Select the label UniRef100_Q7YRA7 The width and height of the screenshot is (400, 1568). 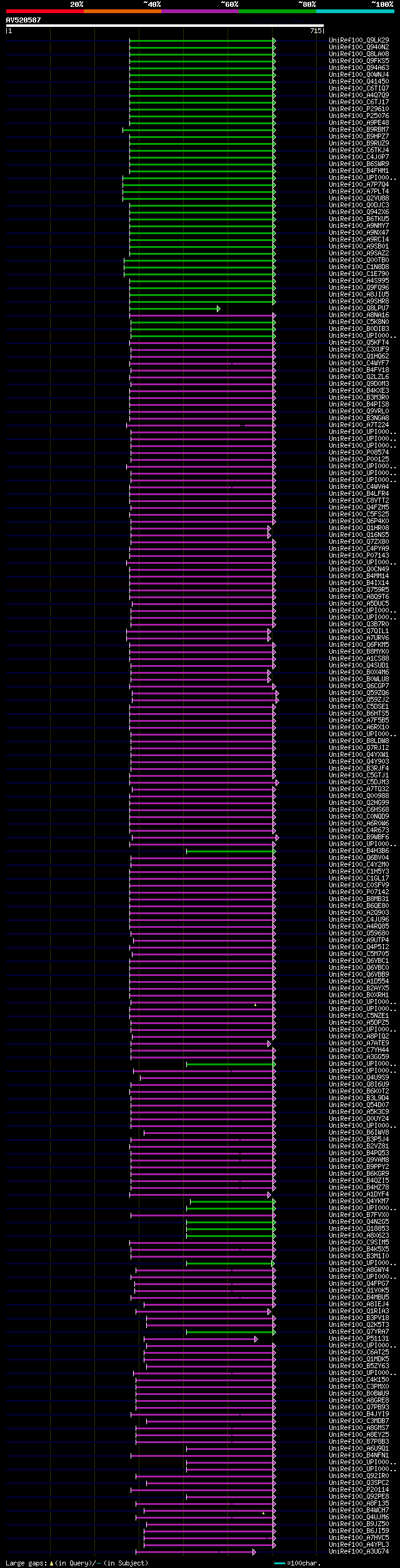click(359, 1332)
